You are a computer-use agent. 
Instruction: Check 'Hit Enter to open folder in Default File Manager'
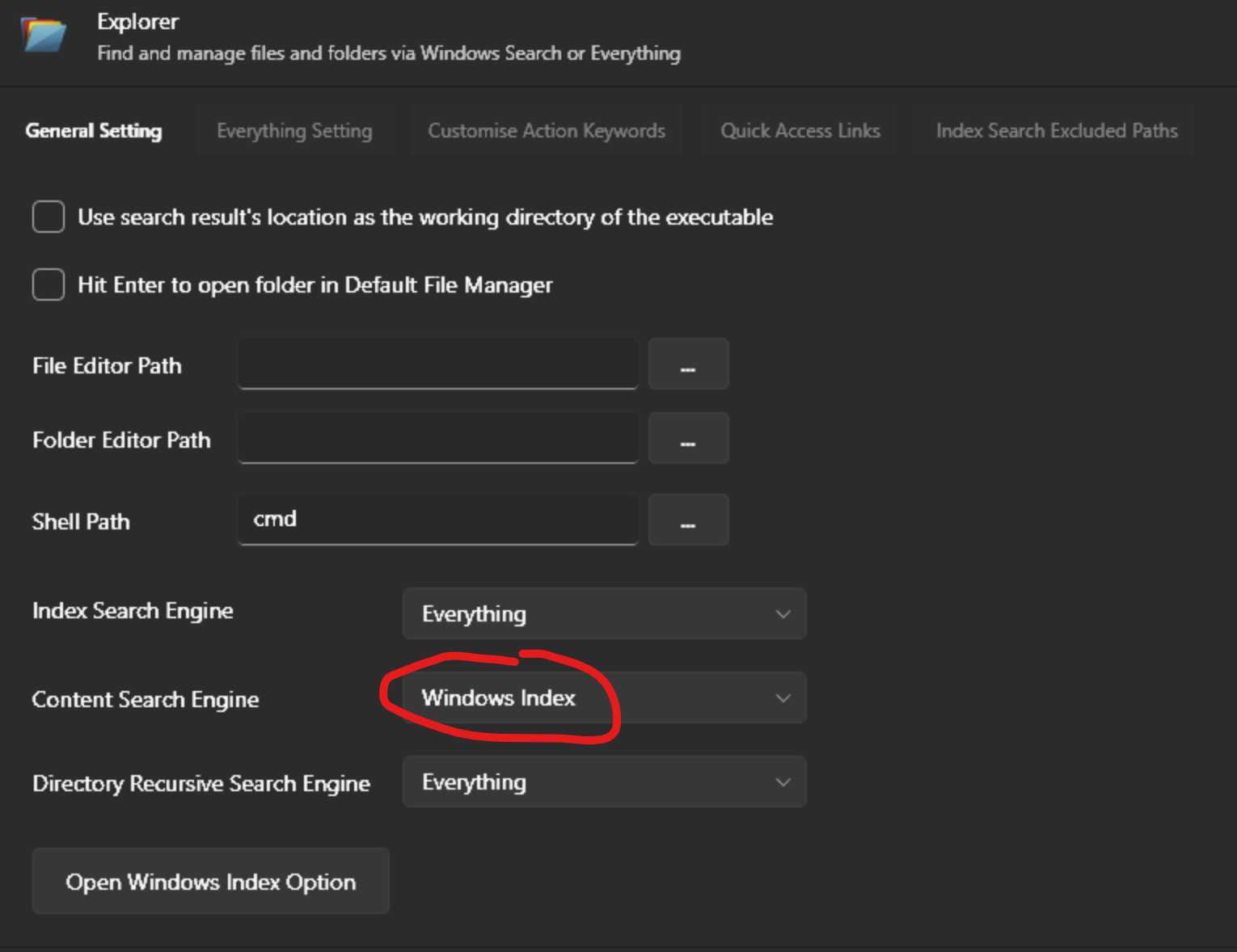click(x=48, y=284)
